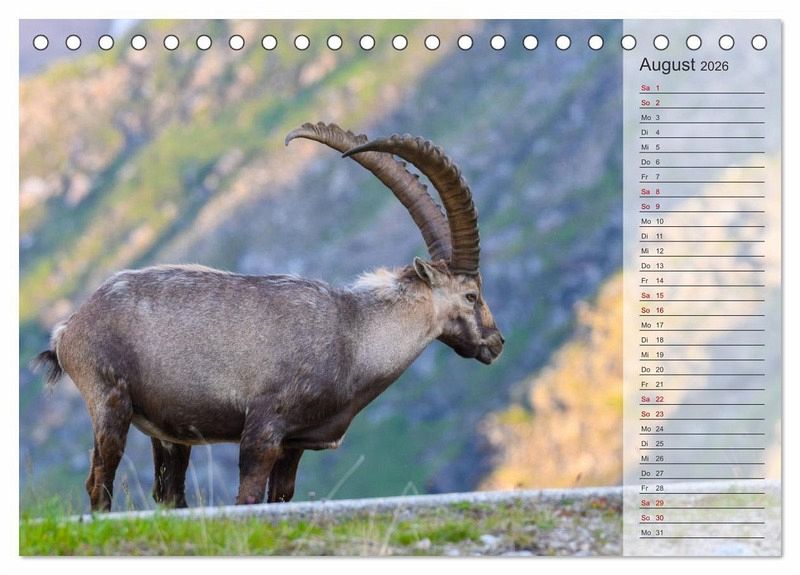Select the 'Sa 15' date row
This screenshot has width=800, height=575.
(701, 295)
